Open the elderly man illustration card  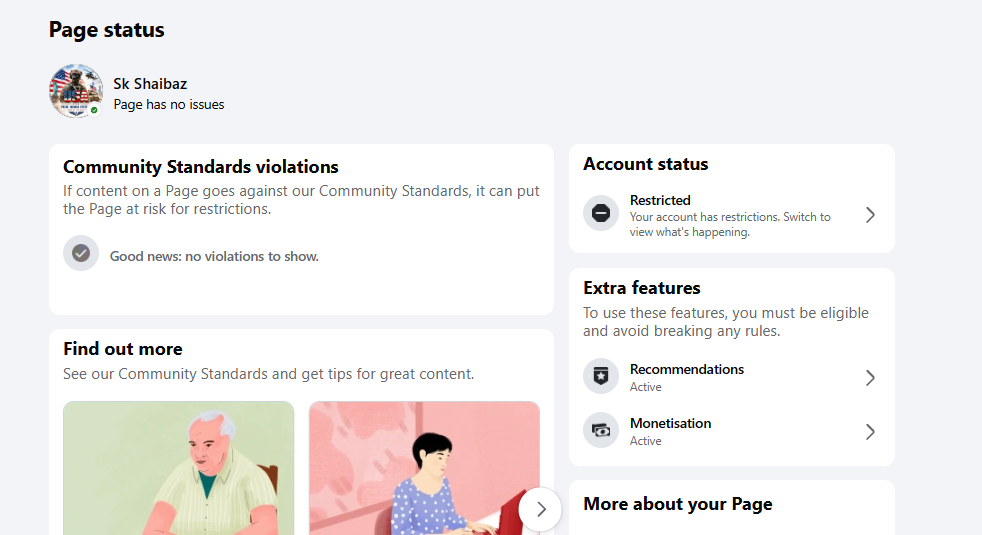point(178,468)
